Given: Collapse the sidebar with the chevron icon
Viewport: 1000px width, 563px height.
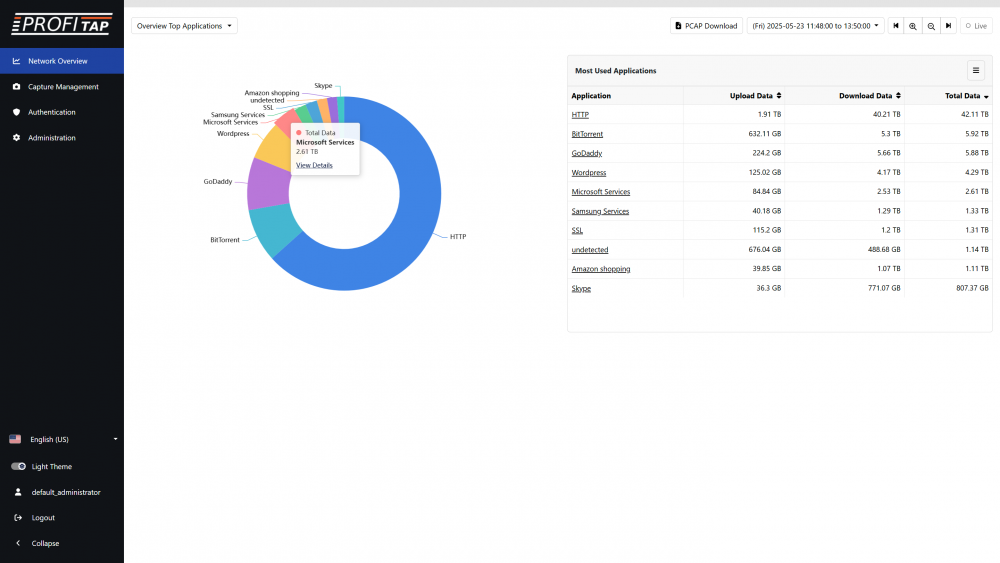Looking at the screenshot, I should coord(17,544).
